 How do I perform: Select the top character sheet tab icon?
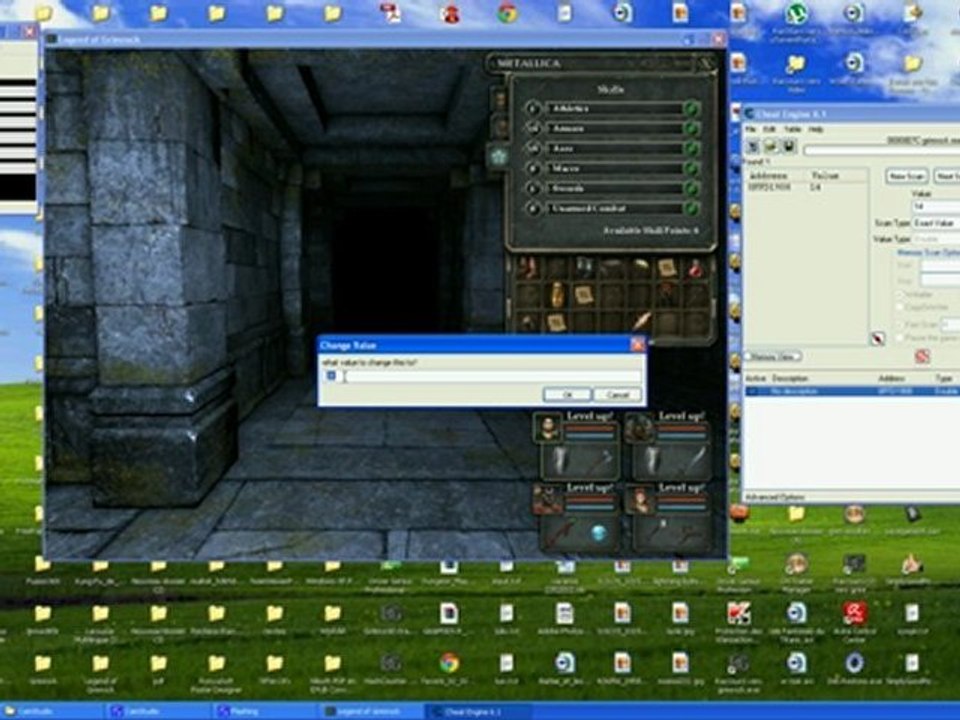pos(500,99)
